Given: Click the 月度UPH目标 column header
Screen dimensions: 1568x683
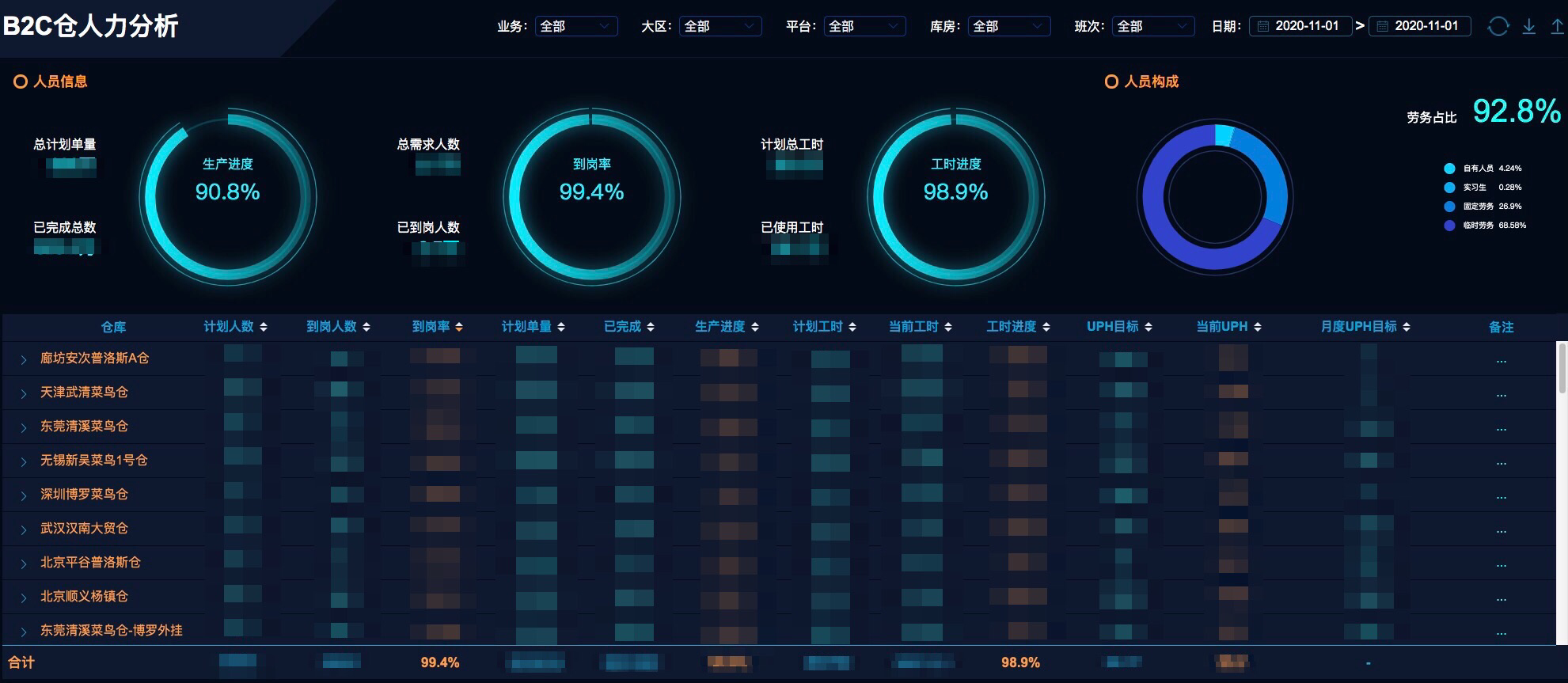Looking at the screenshot, I should (1358, 327).
